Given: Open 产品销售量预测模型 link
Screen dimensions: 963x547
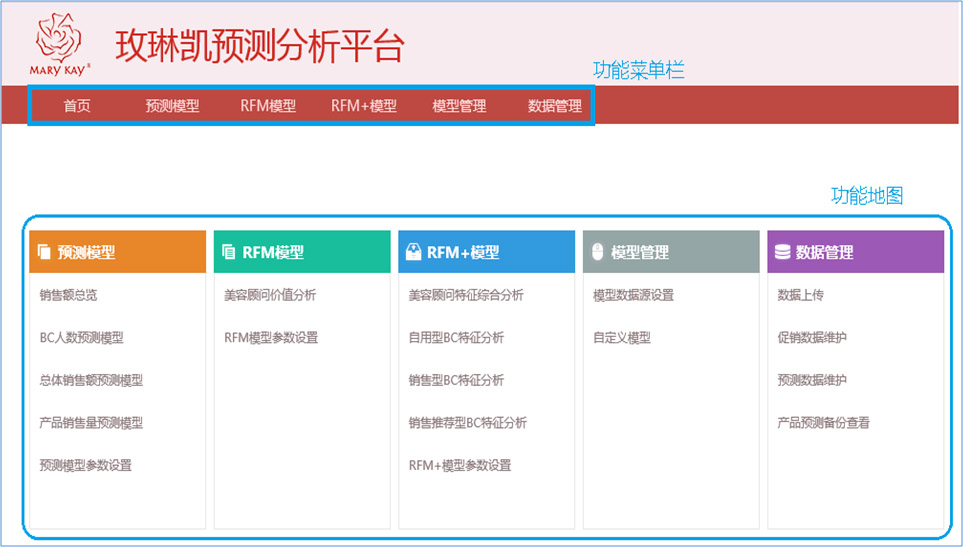Looking at the screenshot, I should click(91, 422).
